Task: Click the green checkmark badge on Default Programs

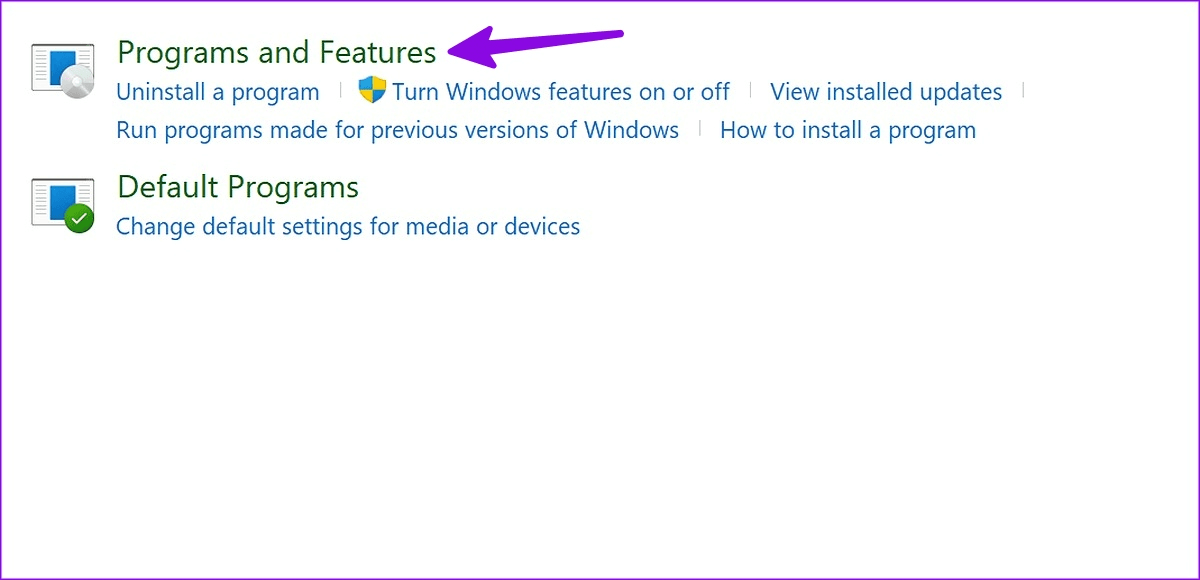Action: pos(79,219)
